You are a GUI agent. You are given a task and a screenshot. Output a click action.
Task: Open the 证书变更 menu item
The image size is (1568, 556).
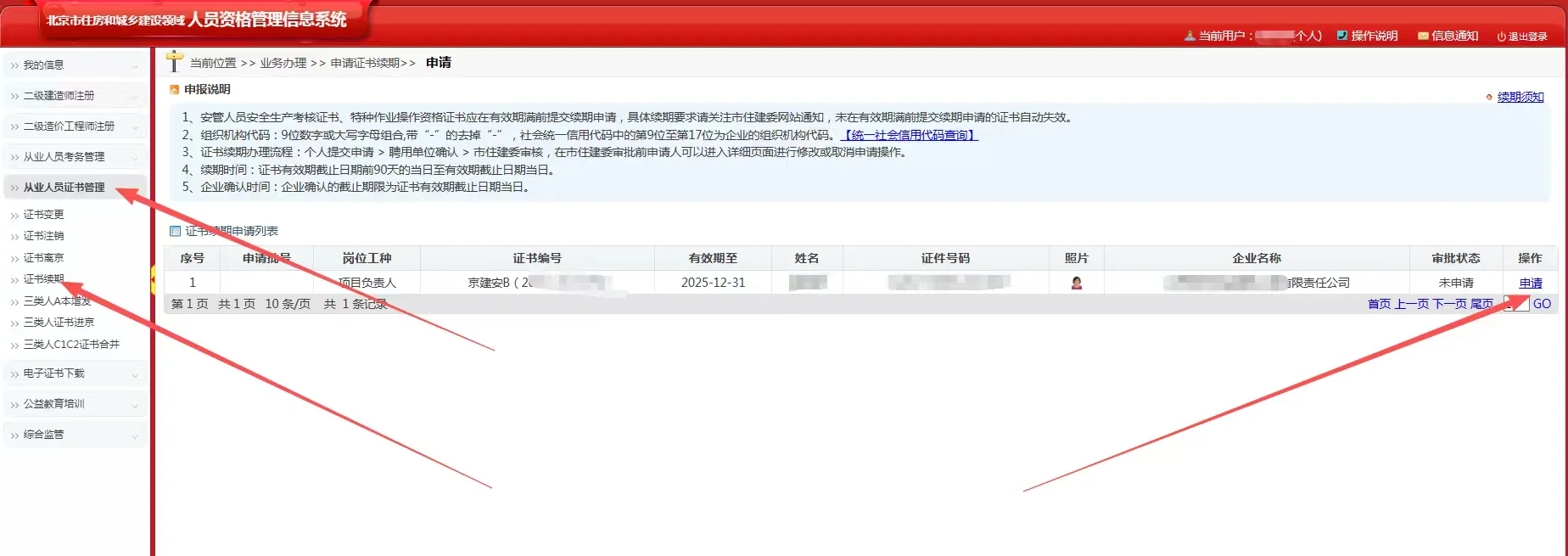tap(43, 215)
